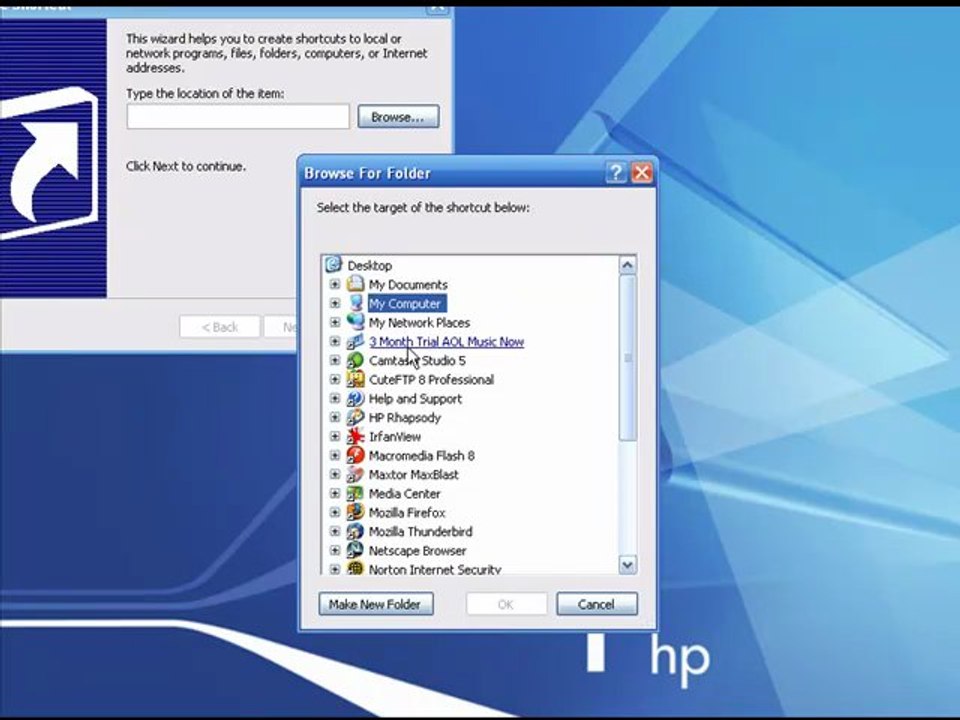This screenshot has width=960, height=720.
Task: Expand the Media Center node
Action: pos(334,493)
